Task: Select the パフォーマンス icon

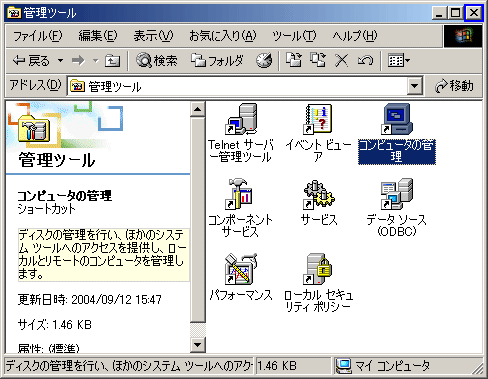Action: point(241,269)
